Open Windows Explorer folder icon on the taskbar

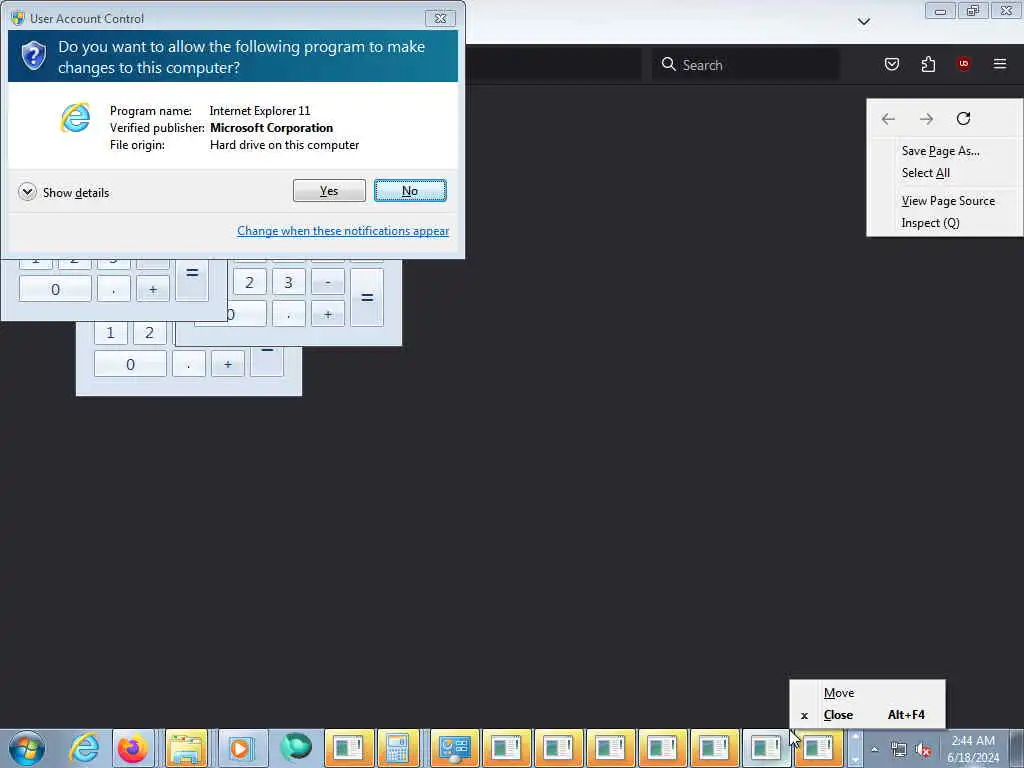pos(186,748)
